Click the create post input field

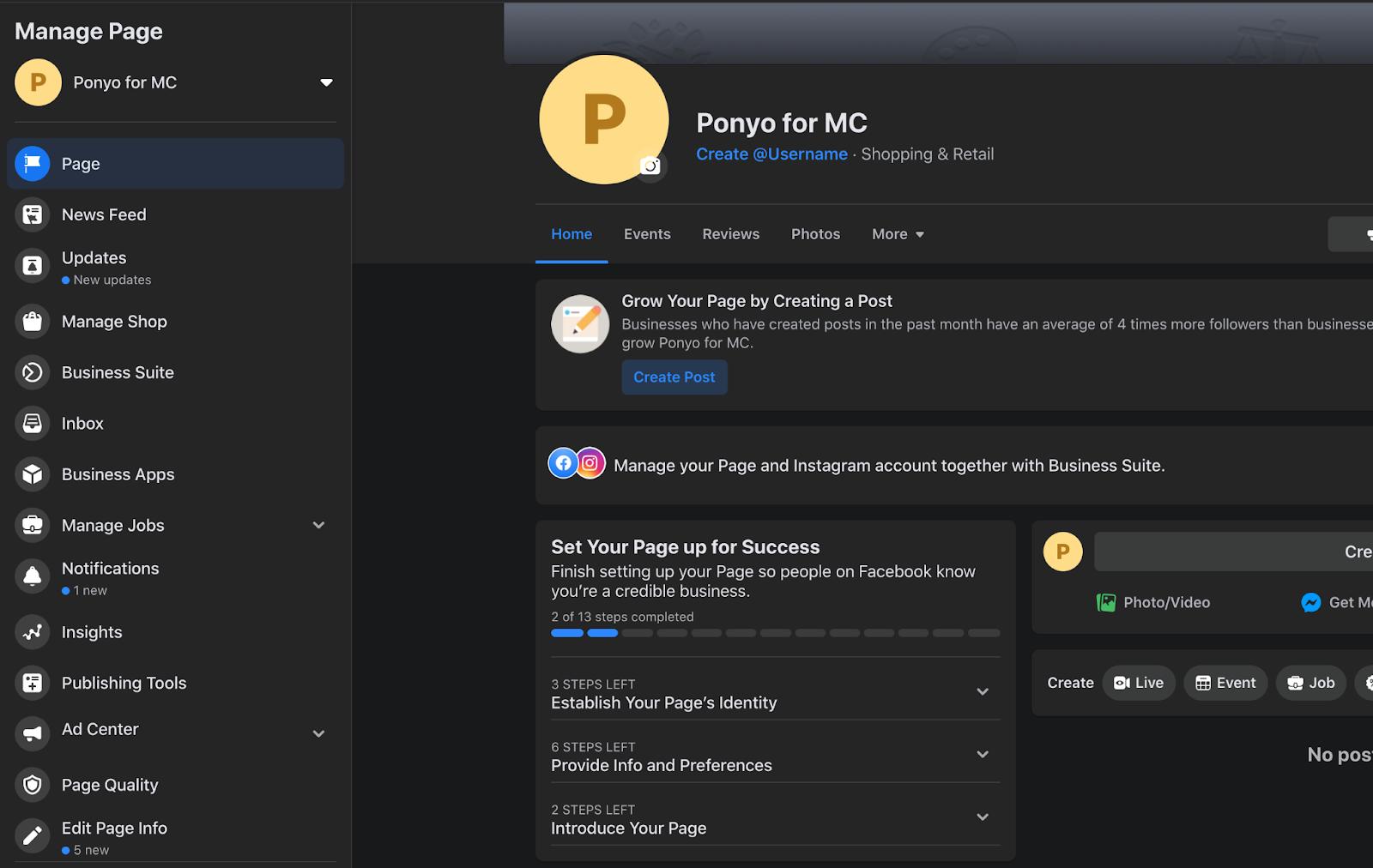pyautogui.click(x=1234, y=552)
